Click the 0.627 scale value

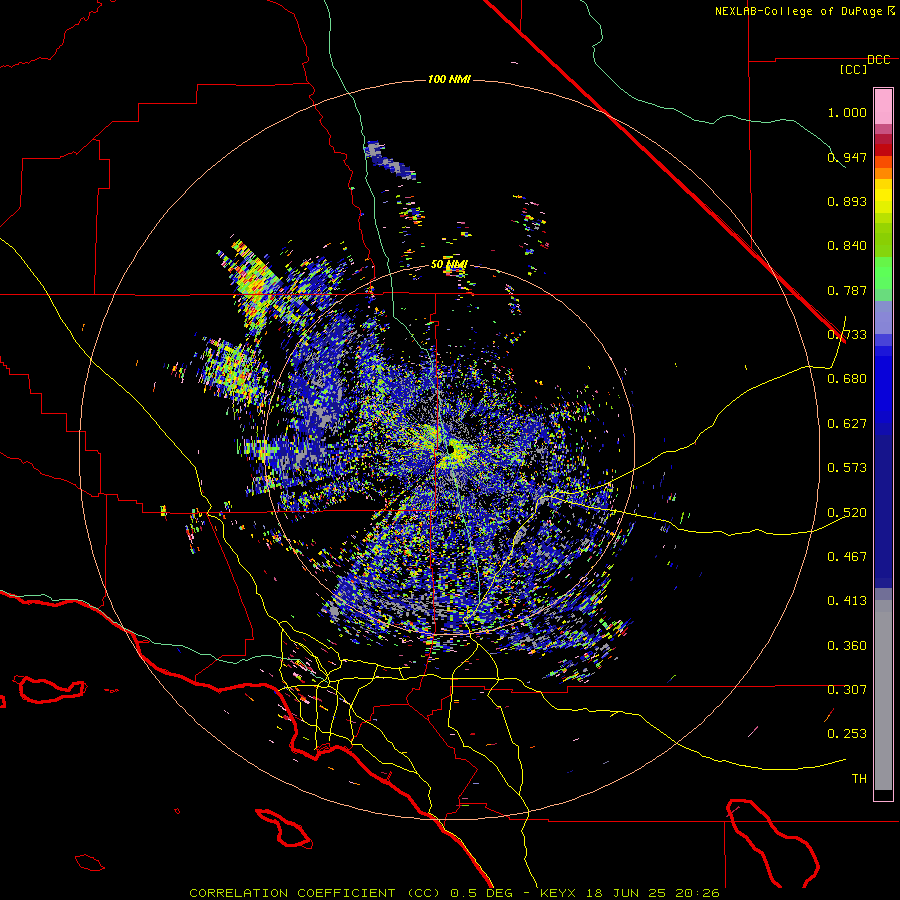(x=847, y=424)
